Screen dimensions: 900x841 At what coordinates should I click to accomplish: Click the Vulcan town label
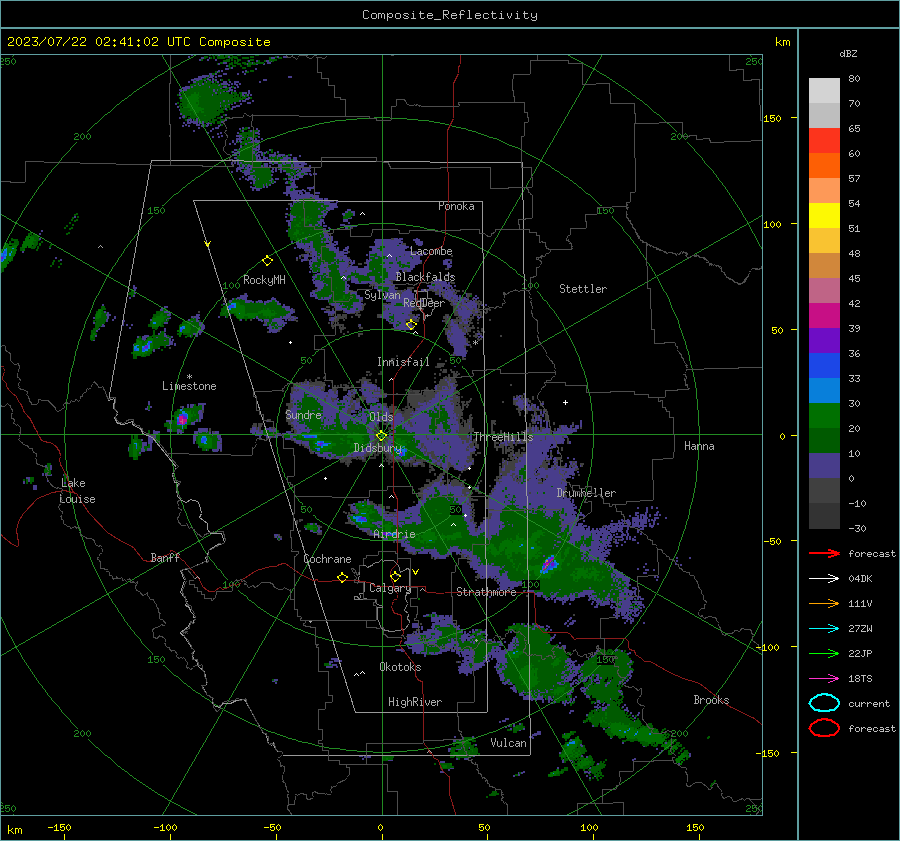pyautogui.click(x=509, y=743)
